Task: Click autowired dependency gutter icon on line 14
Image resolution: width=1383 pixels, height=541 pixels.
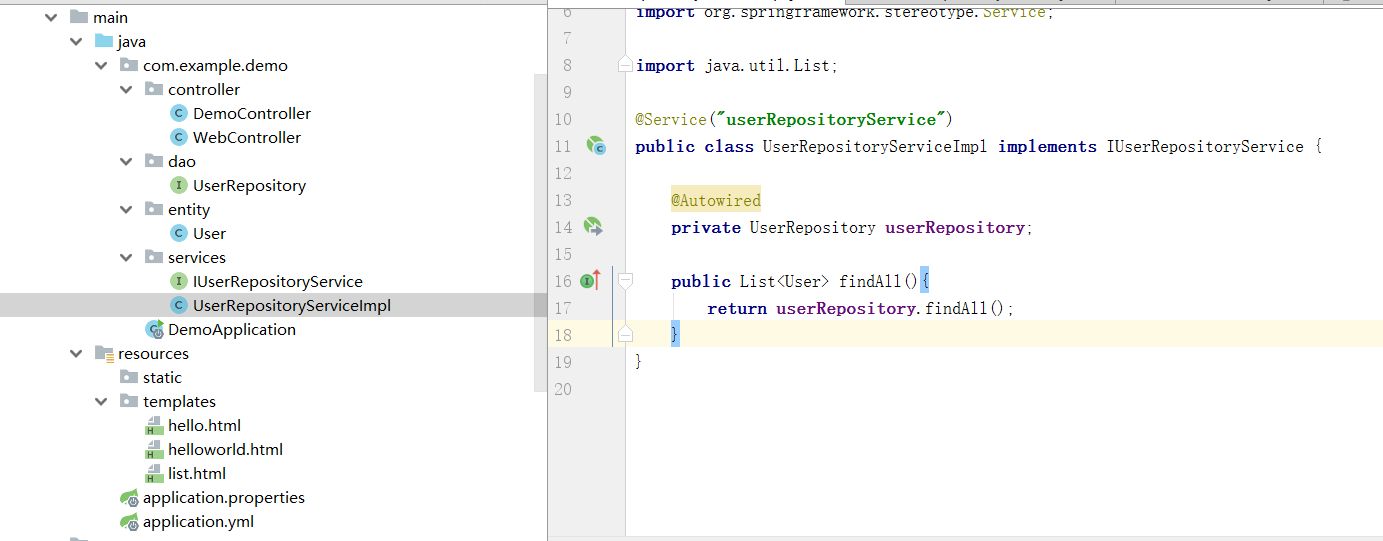Action: tap(593, 227)
